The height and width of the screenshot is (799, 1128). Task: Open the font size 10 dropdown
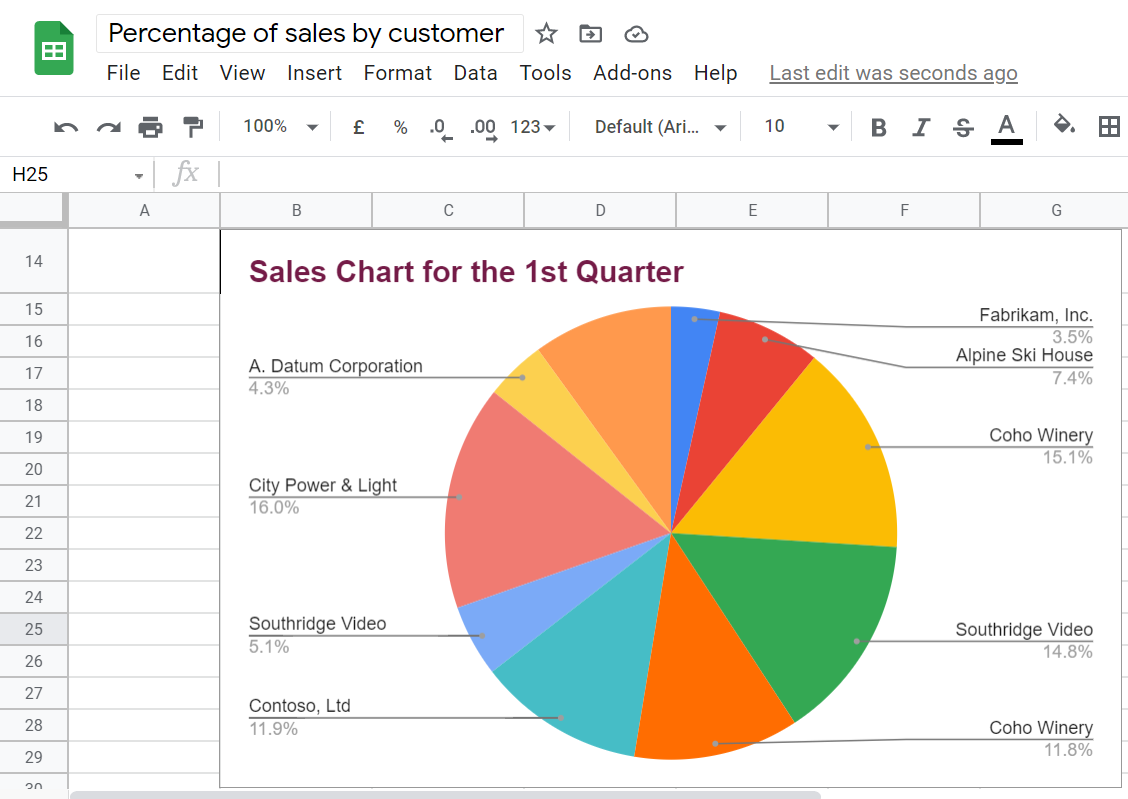[x=801, y=127]
